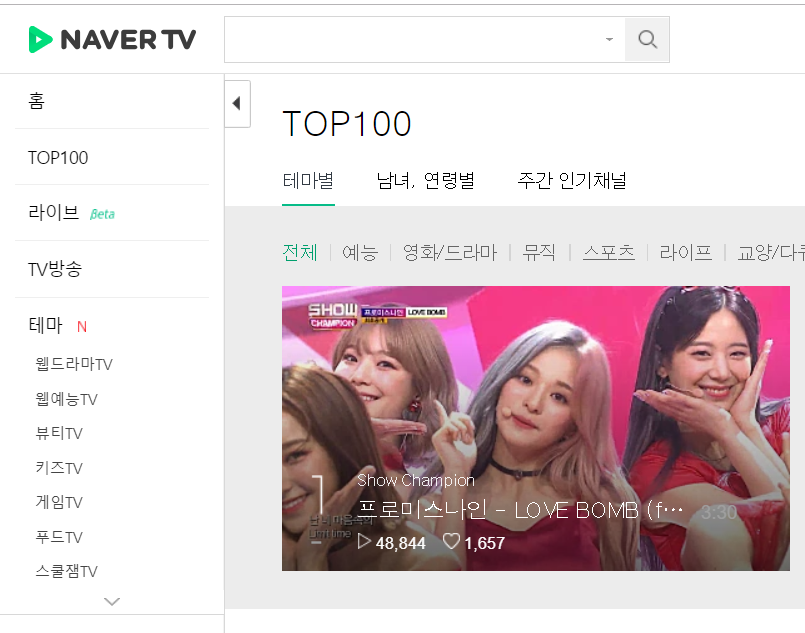Click the NAVER TV logo

tap(112, 40)
